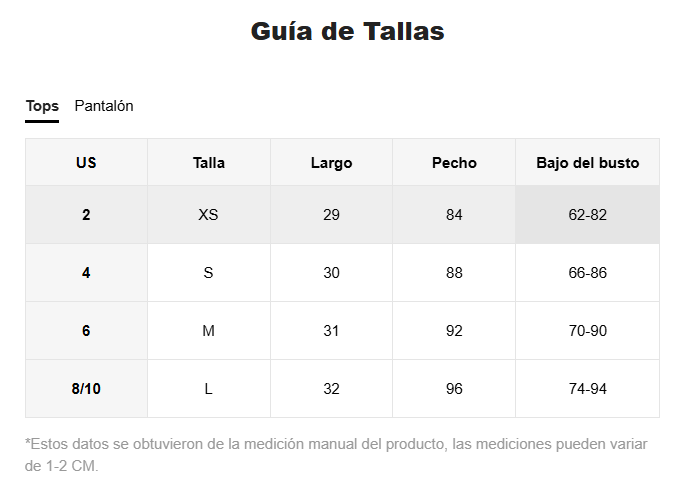Click the Guía de Tallas heading

[x=348, y=32]
